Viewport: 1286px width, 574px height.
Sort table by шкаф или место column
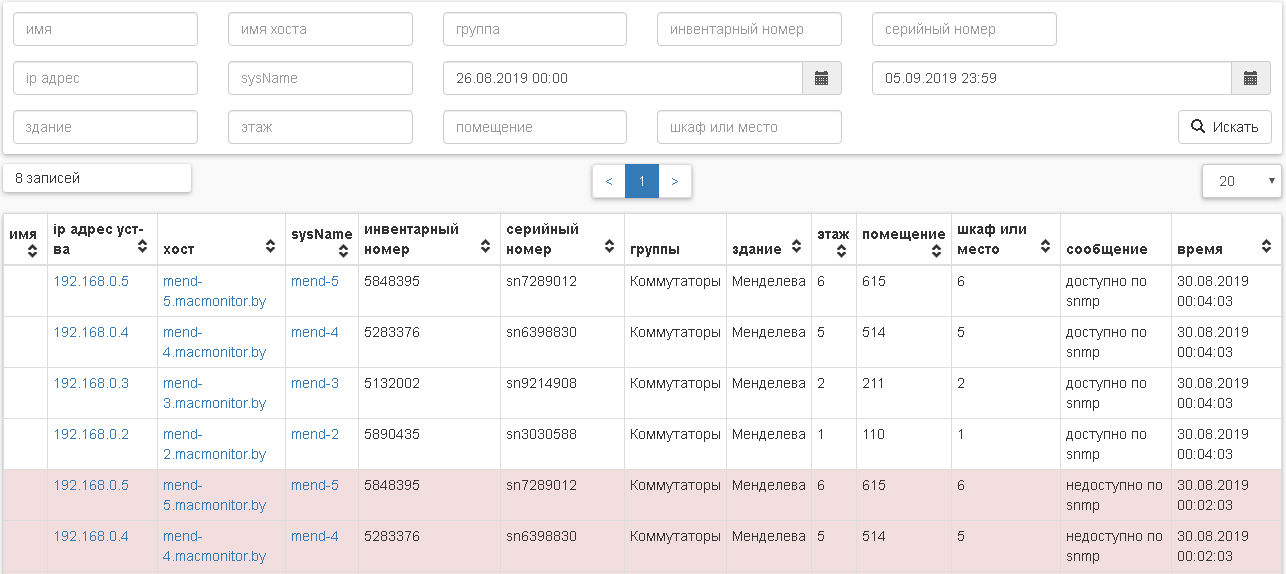(1045, 246)
